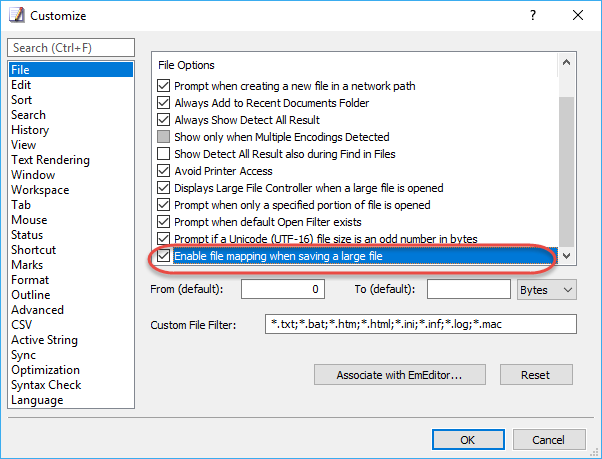Check Show Detect All Result also during Find in Files

click(x=164, y=154)
